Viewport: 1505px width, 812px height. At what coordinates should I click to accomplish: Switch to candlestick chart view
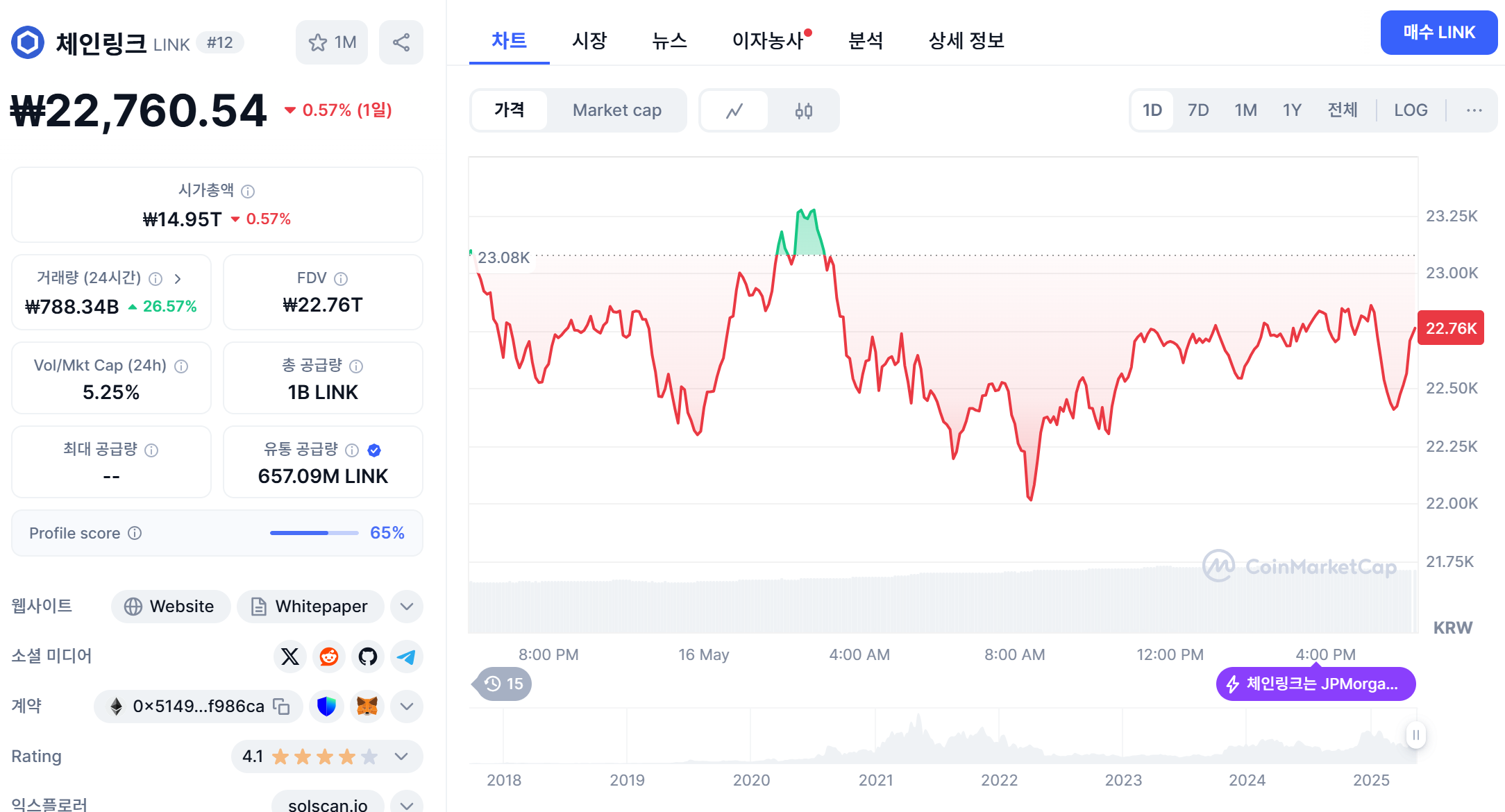click(804, 110)
